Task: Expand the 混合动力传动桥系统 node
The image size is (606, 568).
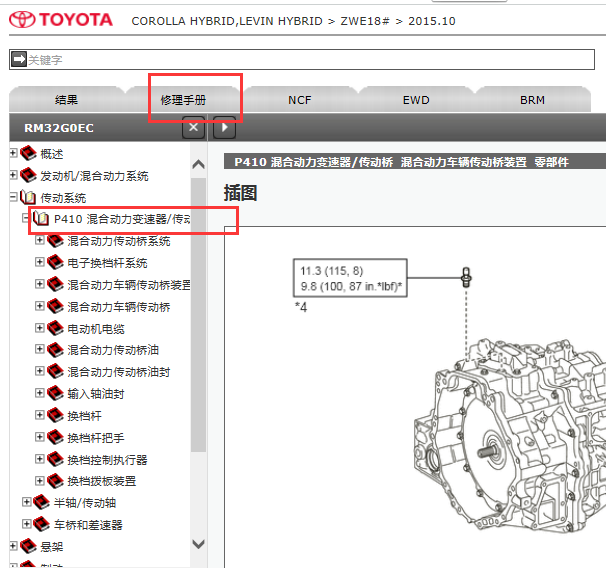Action: [x=39, y=240]
